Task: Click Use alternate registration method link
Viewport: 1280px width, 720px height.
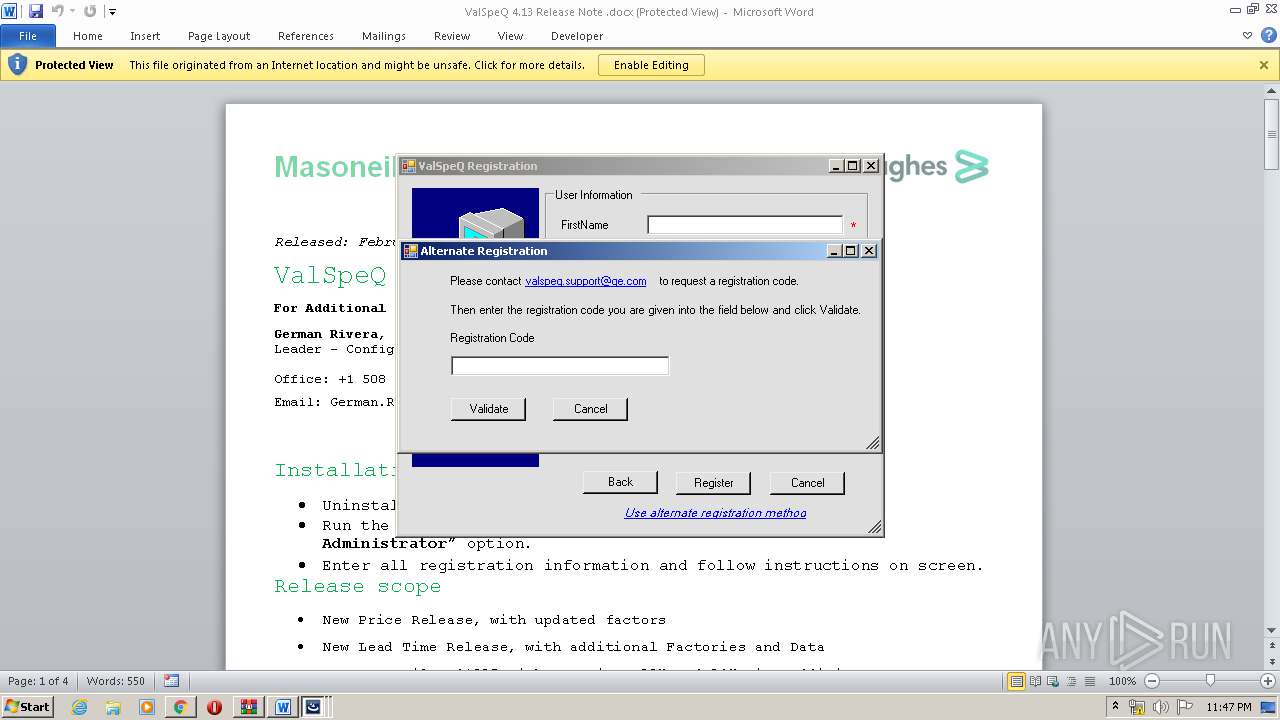Action: click(x=715, y=513)
